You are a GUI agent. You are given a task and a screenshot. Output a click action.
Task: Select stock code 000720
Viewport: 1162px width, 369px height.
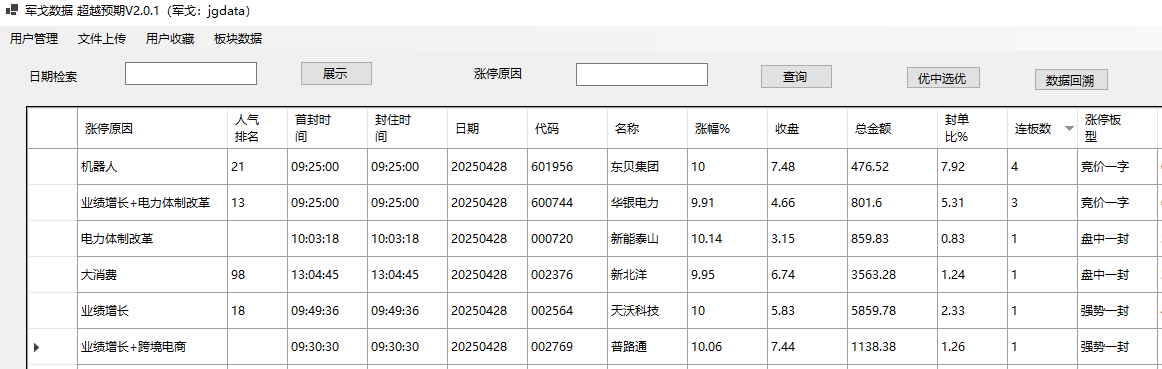[567, 239]
